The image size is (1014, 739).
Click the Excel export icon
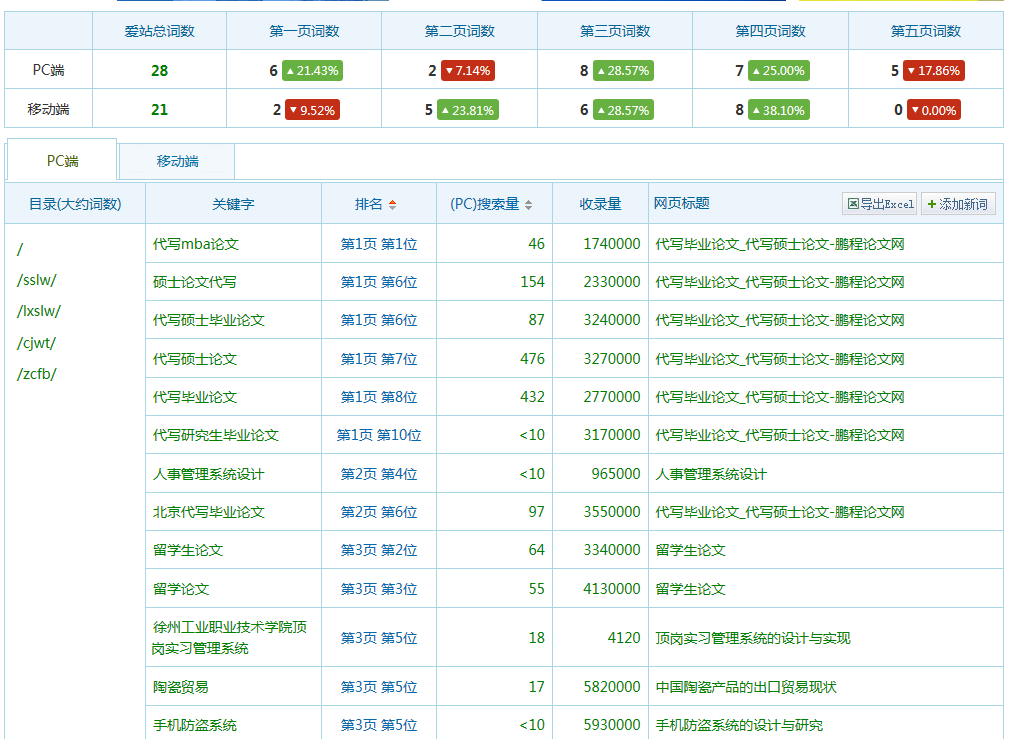click(x=853, y=204)
